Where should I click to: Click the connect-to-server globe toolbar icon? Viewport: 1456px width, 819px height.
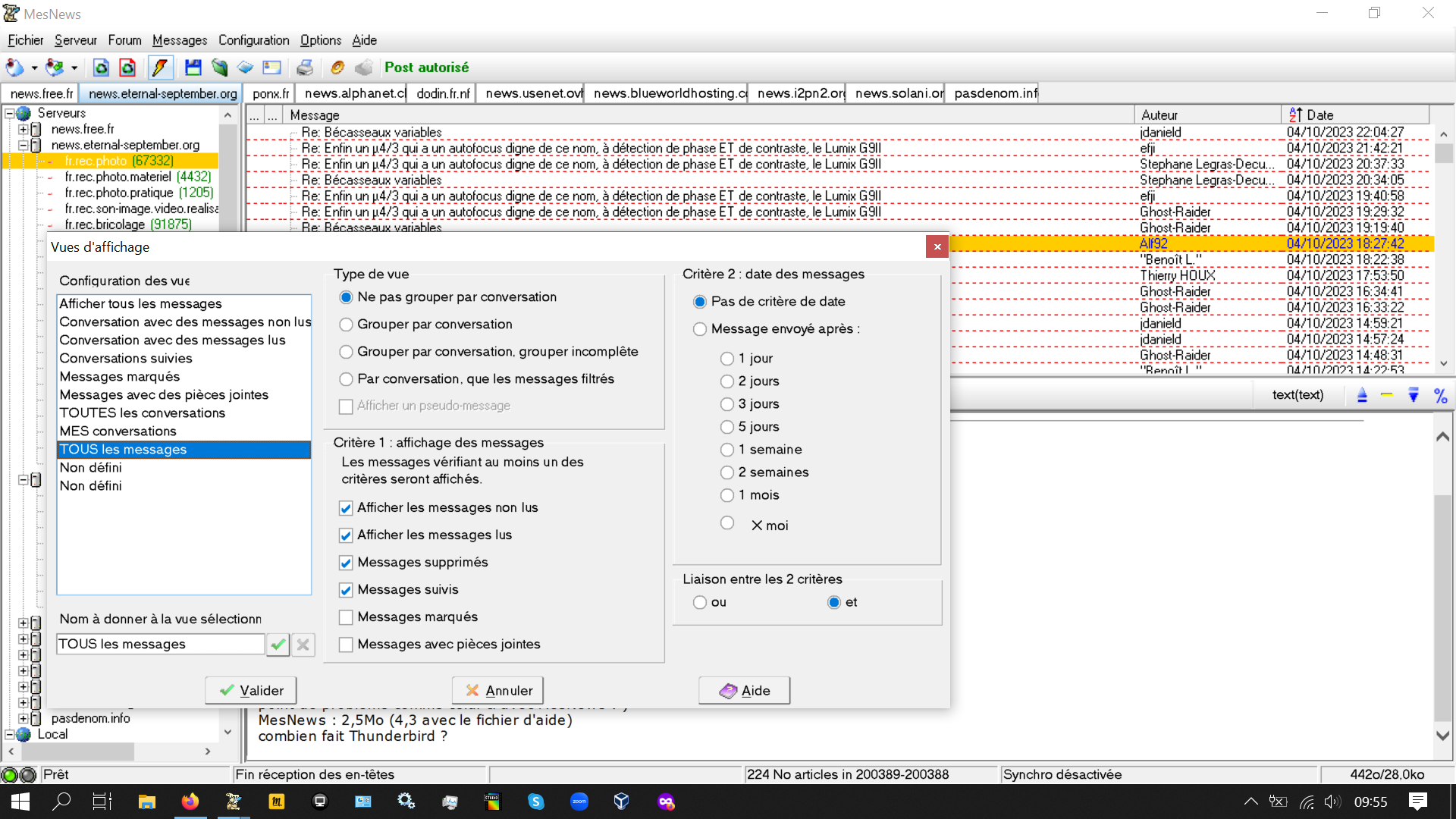click(14, 67)
